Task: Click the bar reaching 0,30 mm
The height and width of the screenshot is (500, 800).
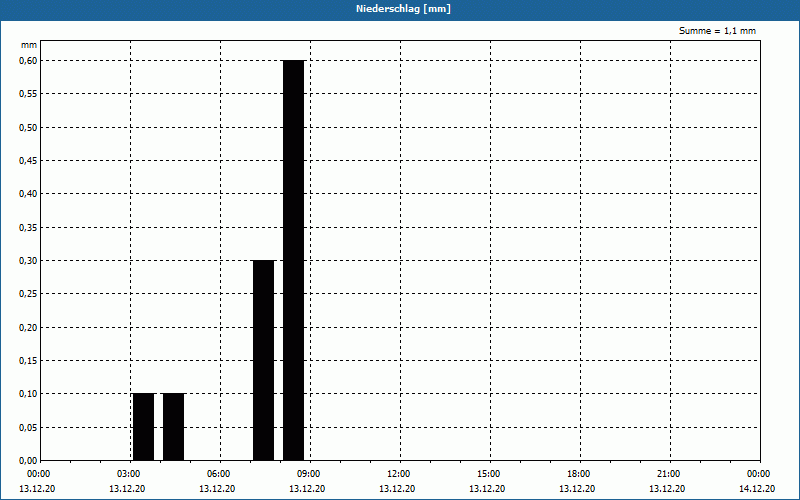Action: click(x=264, y=360)
